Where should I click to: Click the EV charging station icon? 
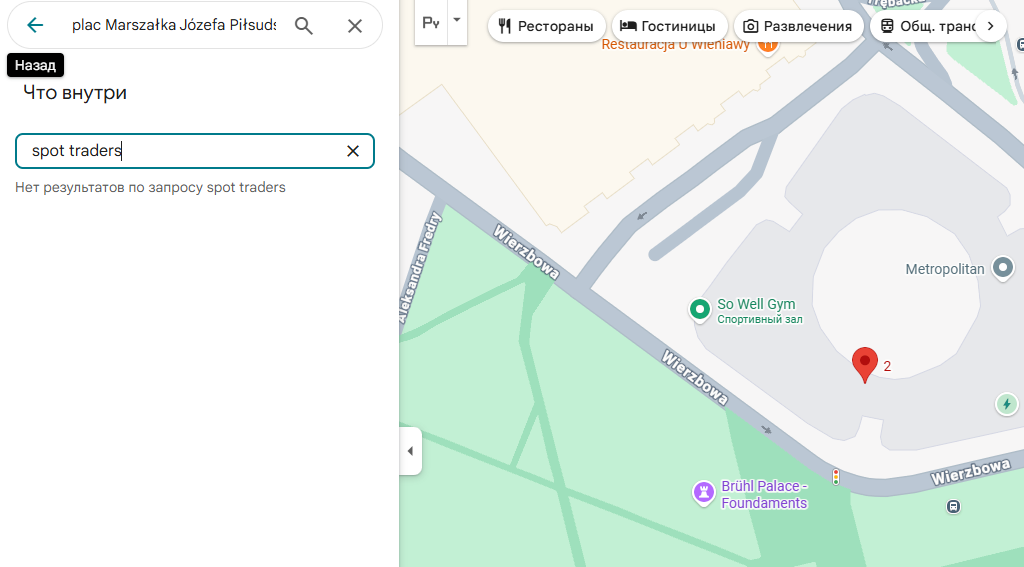pos(1007,404)
